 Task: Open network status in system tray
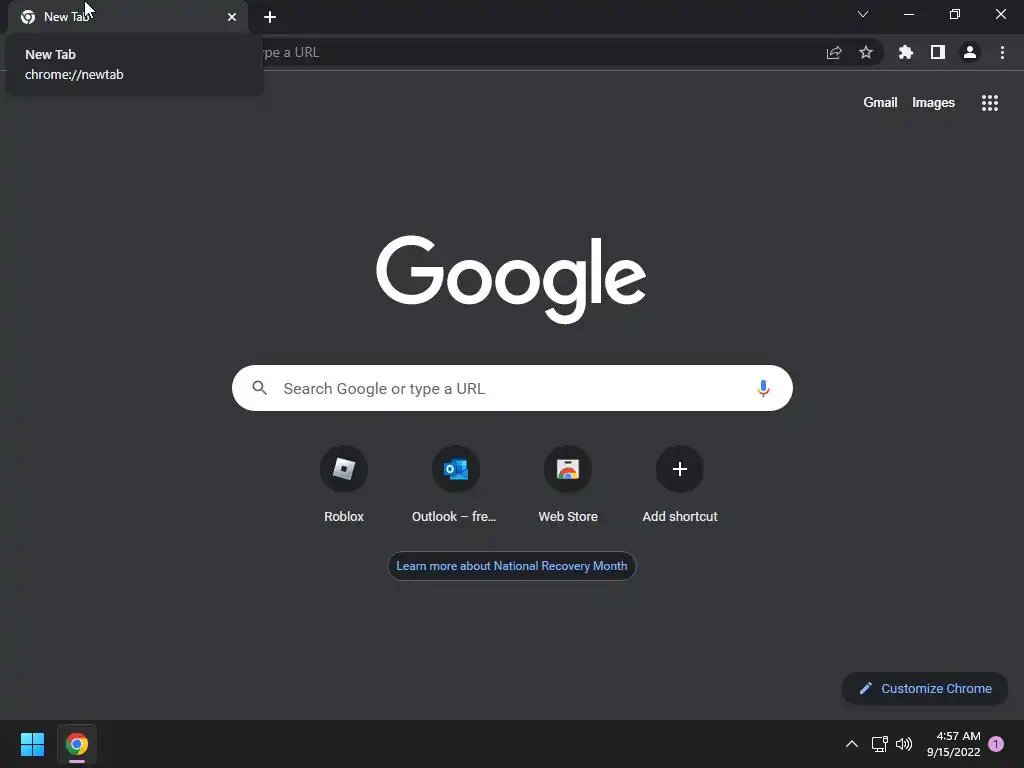tap(880, 744)
